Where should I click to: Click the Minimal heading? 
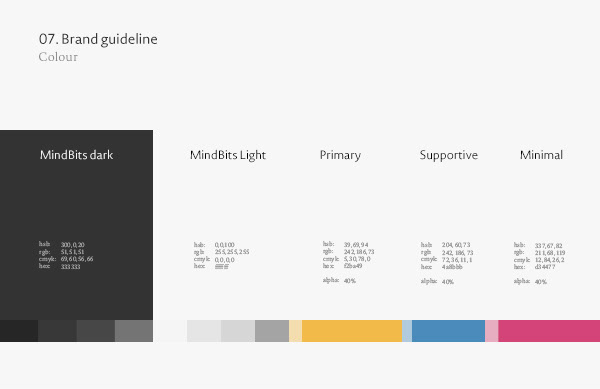541,155
